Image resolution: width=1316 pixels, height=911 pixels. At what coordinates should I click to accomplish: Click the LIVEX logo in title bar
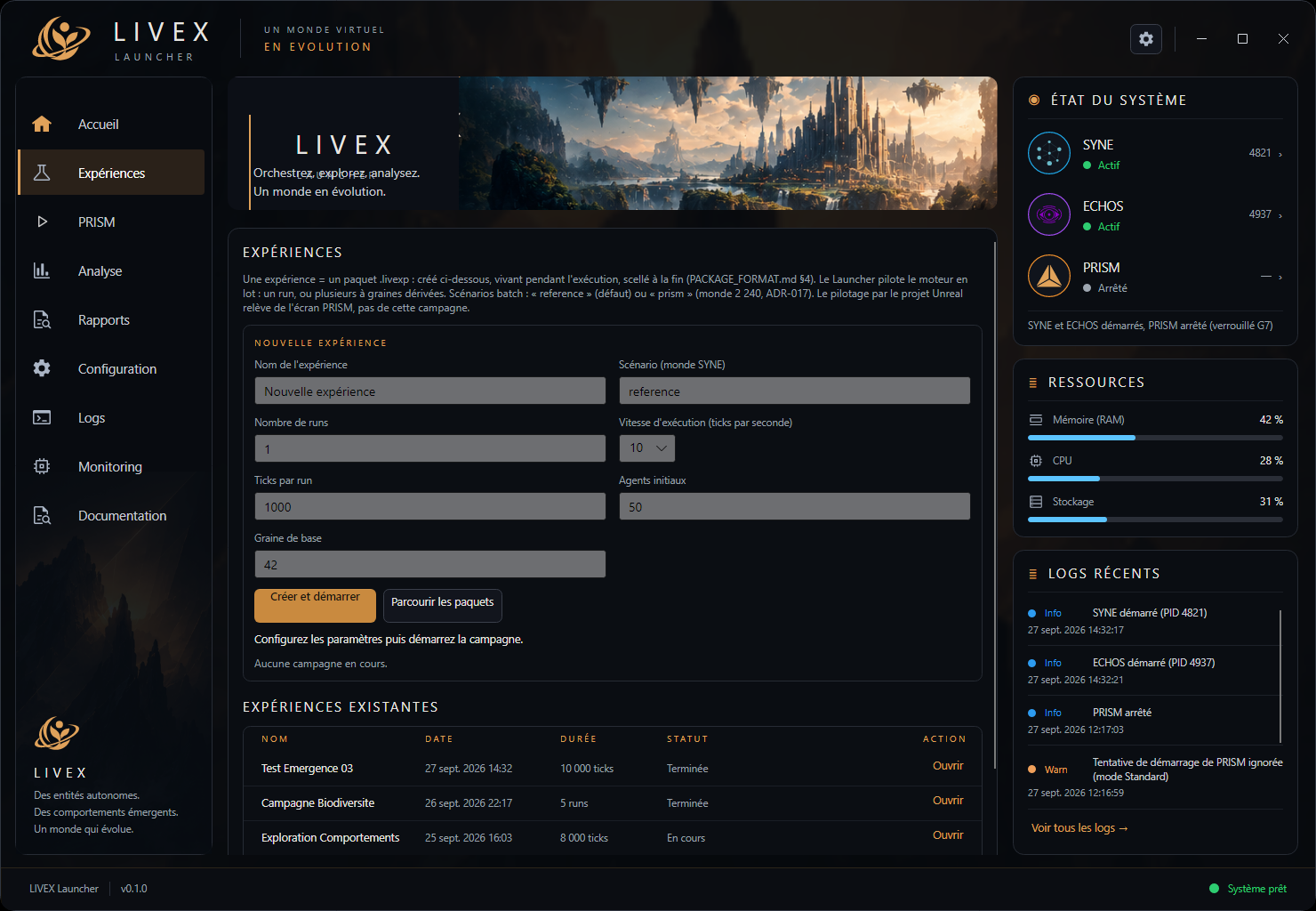tap(61, 39)
